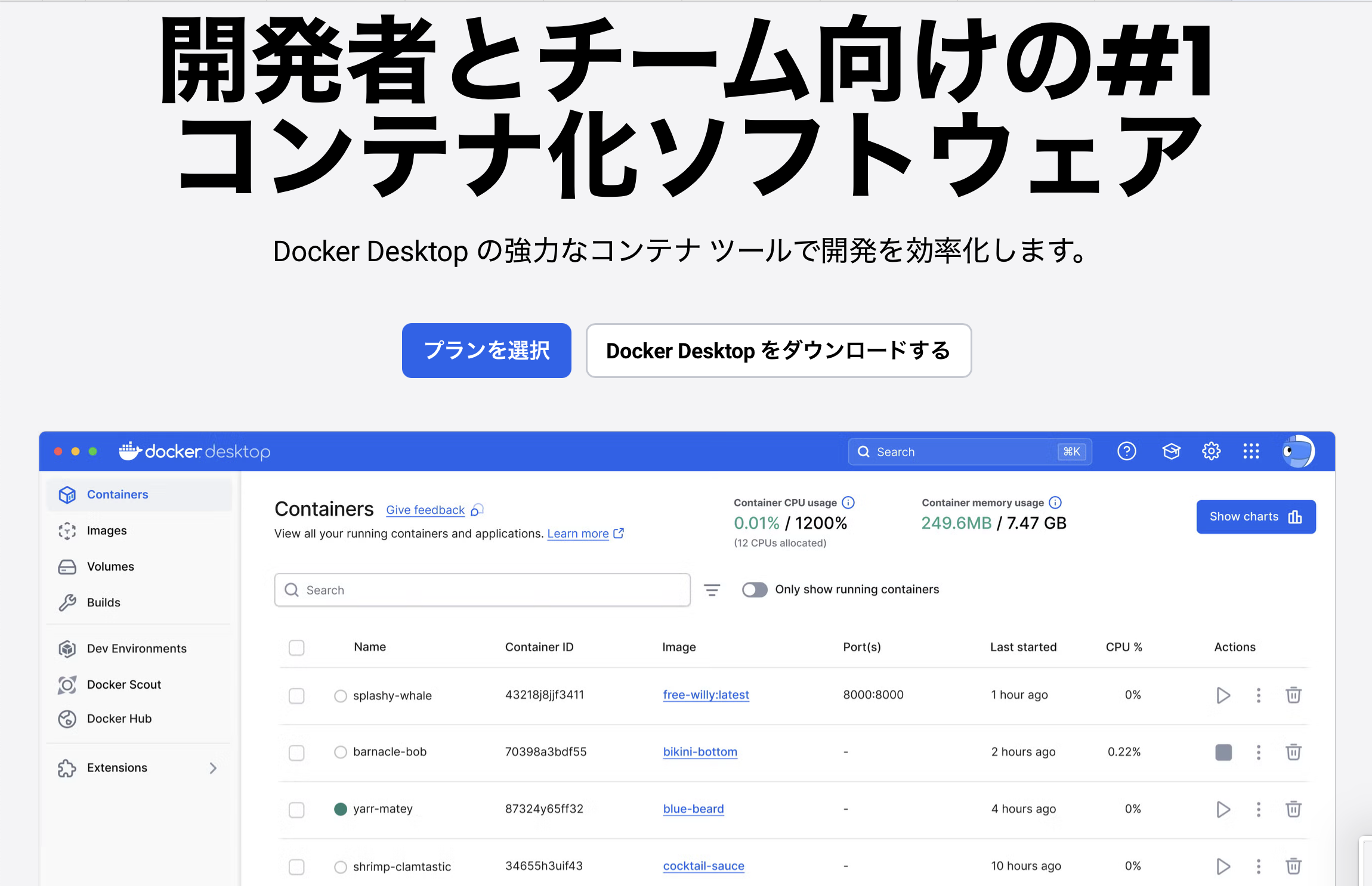
Task: Check the yarr-matey row checkbox
Action: tap(296, 810)
